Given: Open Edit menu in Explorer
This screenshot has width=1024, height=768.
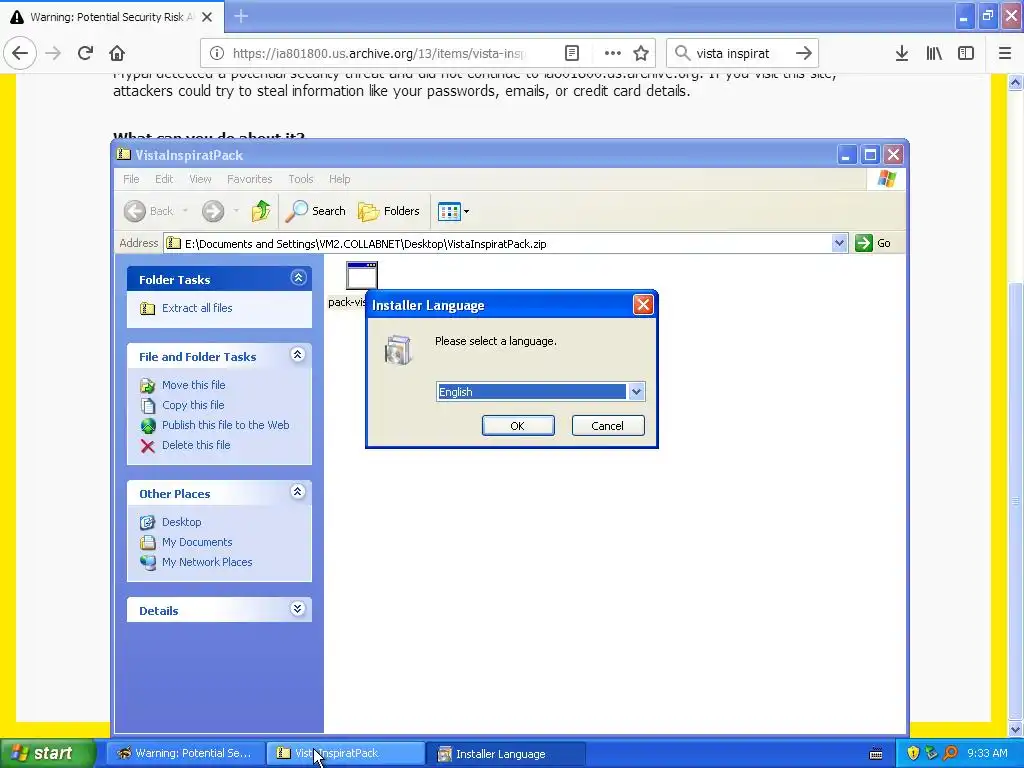Looking at the screenshot, I should (164, 179).
